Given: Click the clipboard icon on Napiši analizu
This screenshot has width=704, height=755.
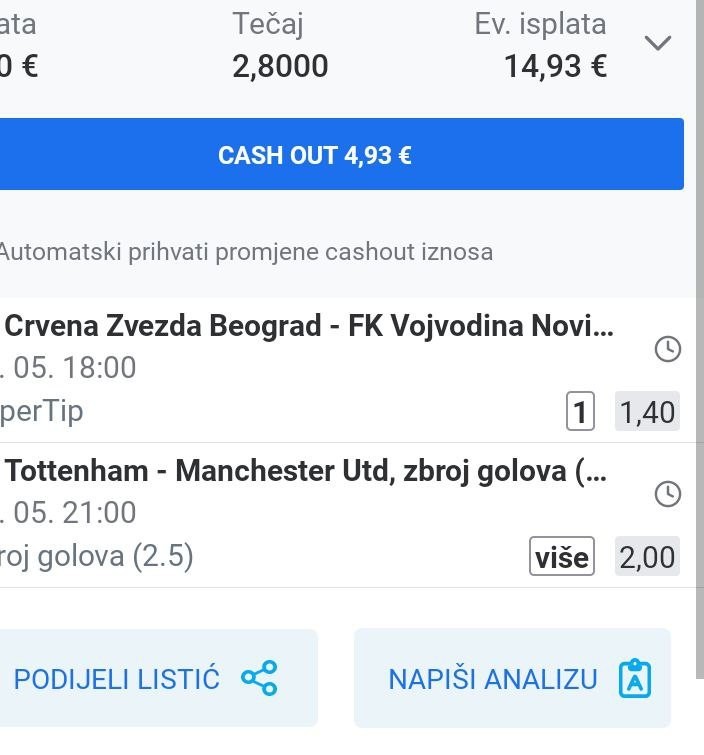Looking at the screenshot, I should (x=635, y=678).
